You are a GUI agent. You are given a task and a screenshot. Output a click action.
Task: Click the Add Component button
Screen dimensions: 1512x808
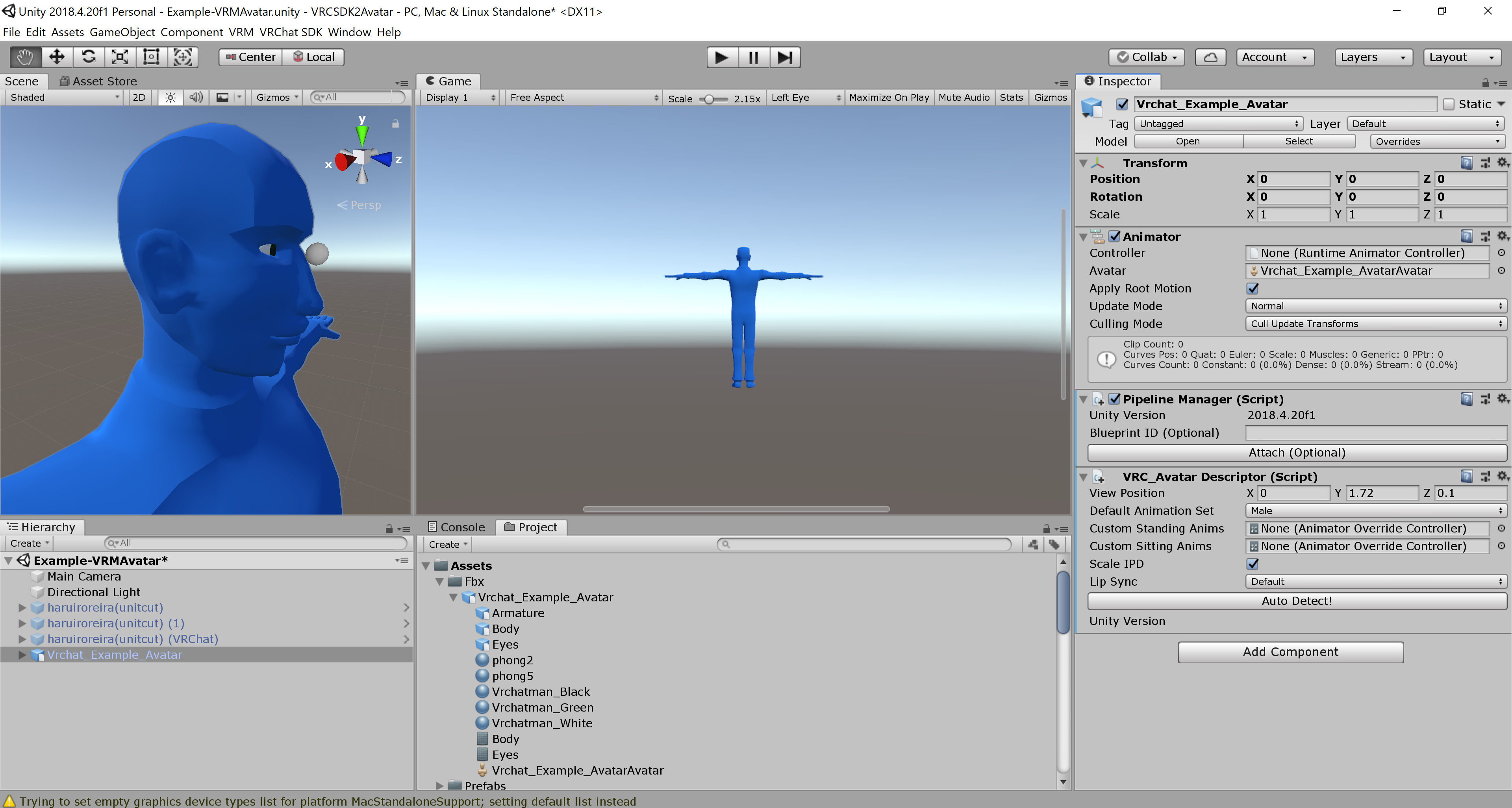[1290, 651]
